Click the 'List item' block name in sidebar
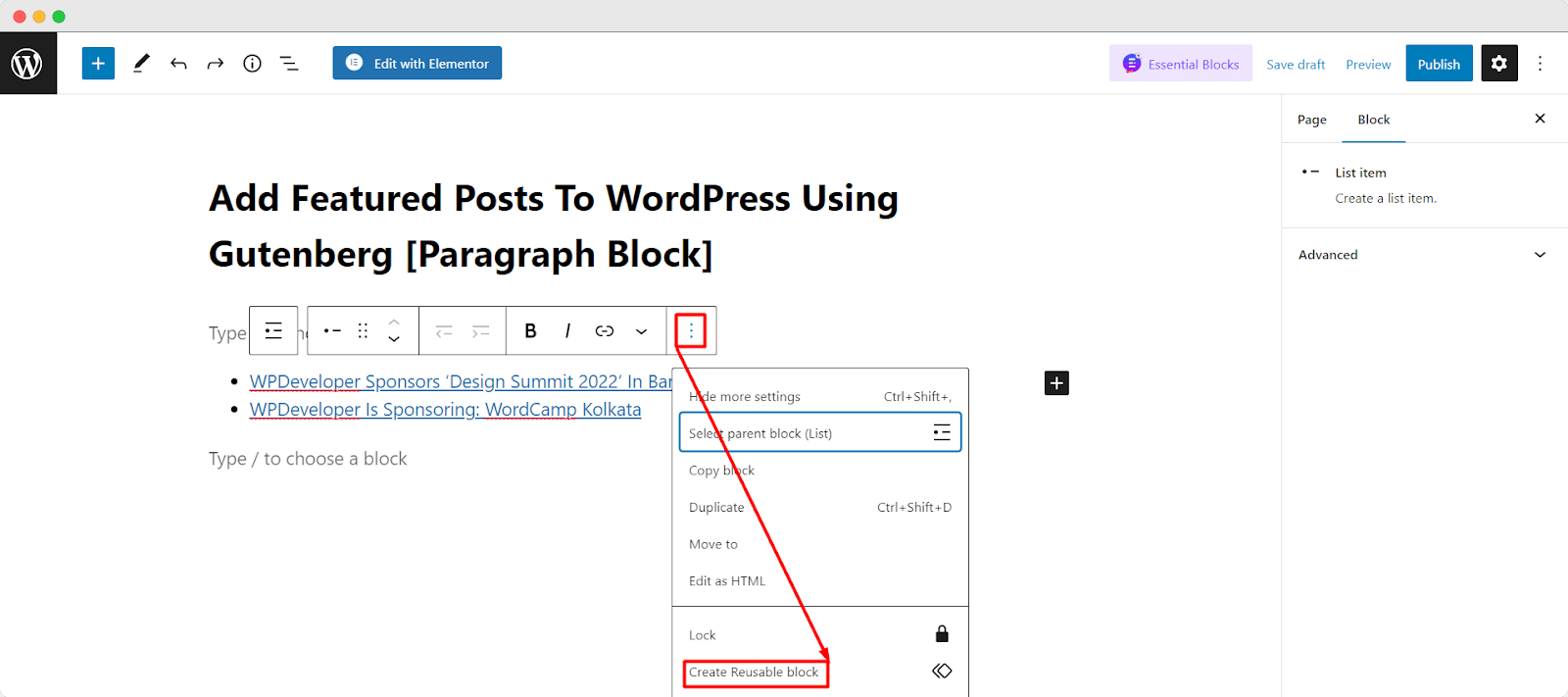The image size is (1568, 697). 1360,173
